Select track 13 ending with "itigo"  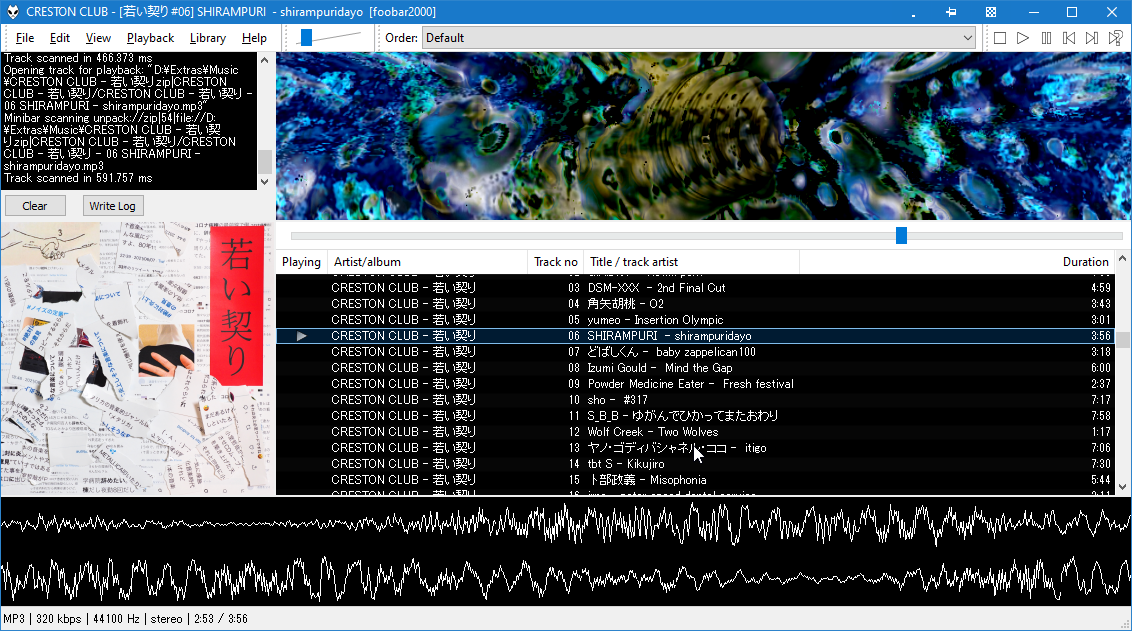tap(695, 448)
